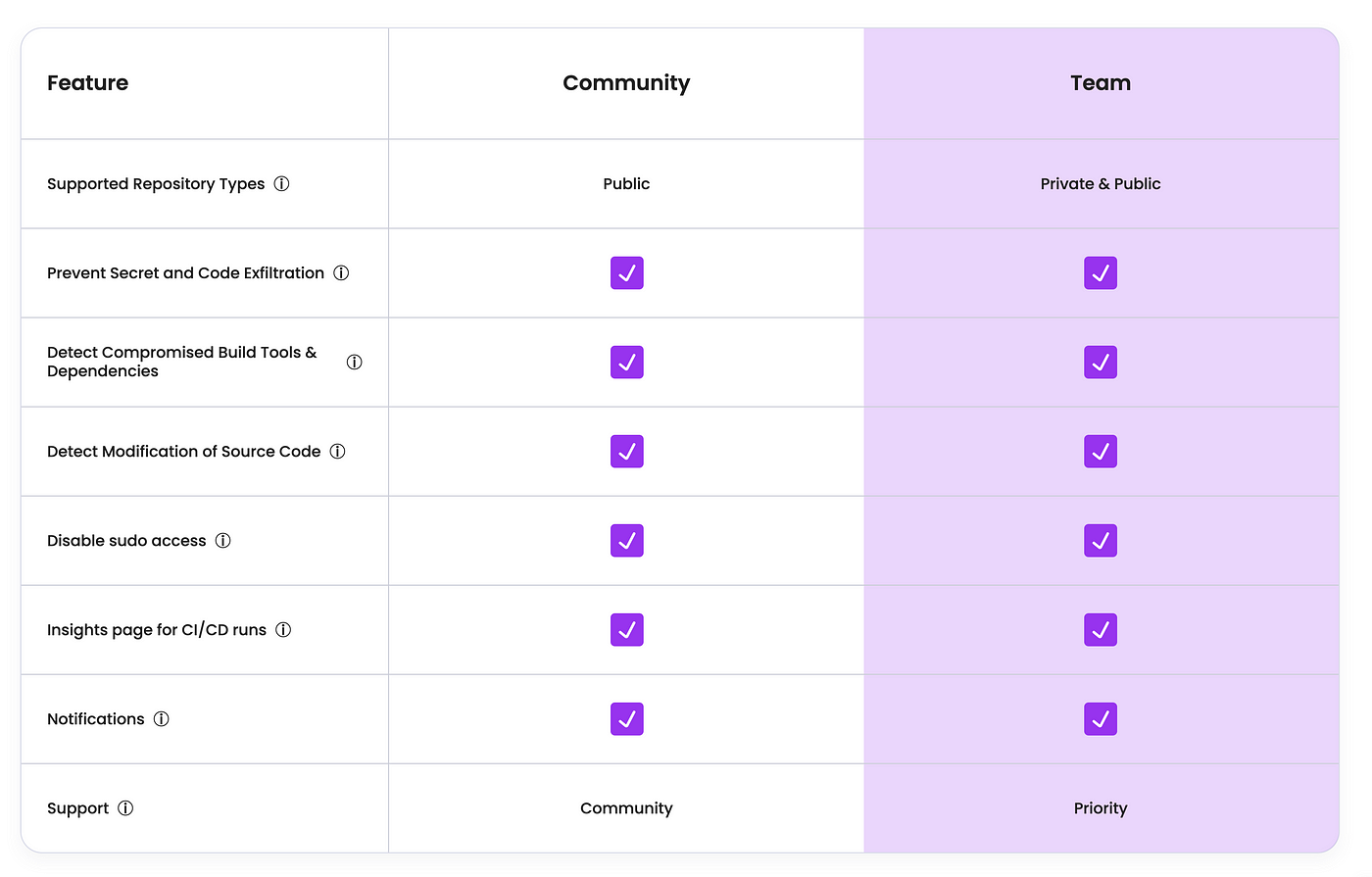Click the Feature column header
The image size is (1372, 877).
(87, 83)
